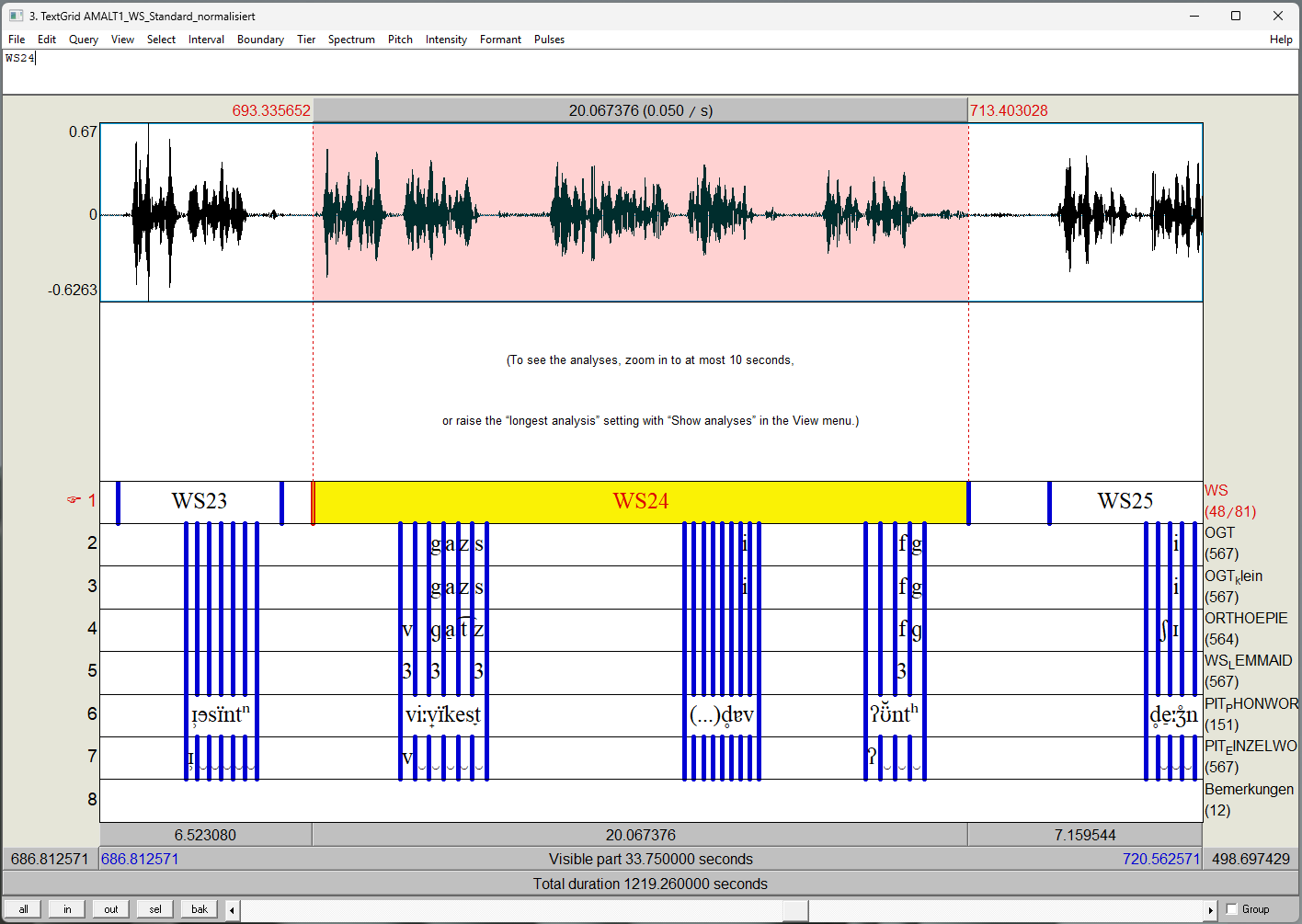
Task: Toggle the Group checkbox
Action: pyautogui.click(x=1232, y=909)
